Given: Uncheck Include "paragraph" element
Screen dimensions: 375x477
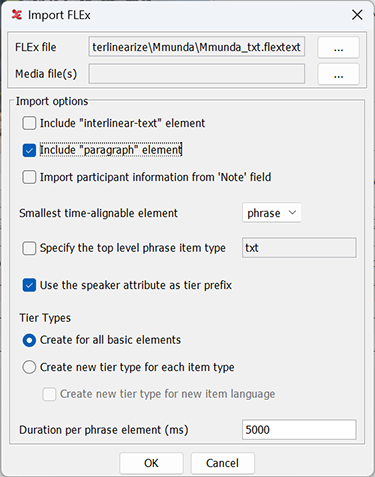Looking at the screenshot, I should 29,150.
